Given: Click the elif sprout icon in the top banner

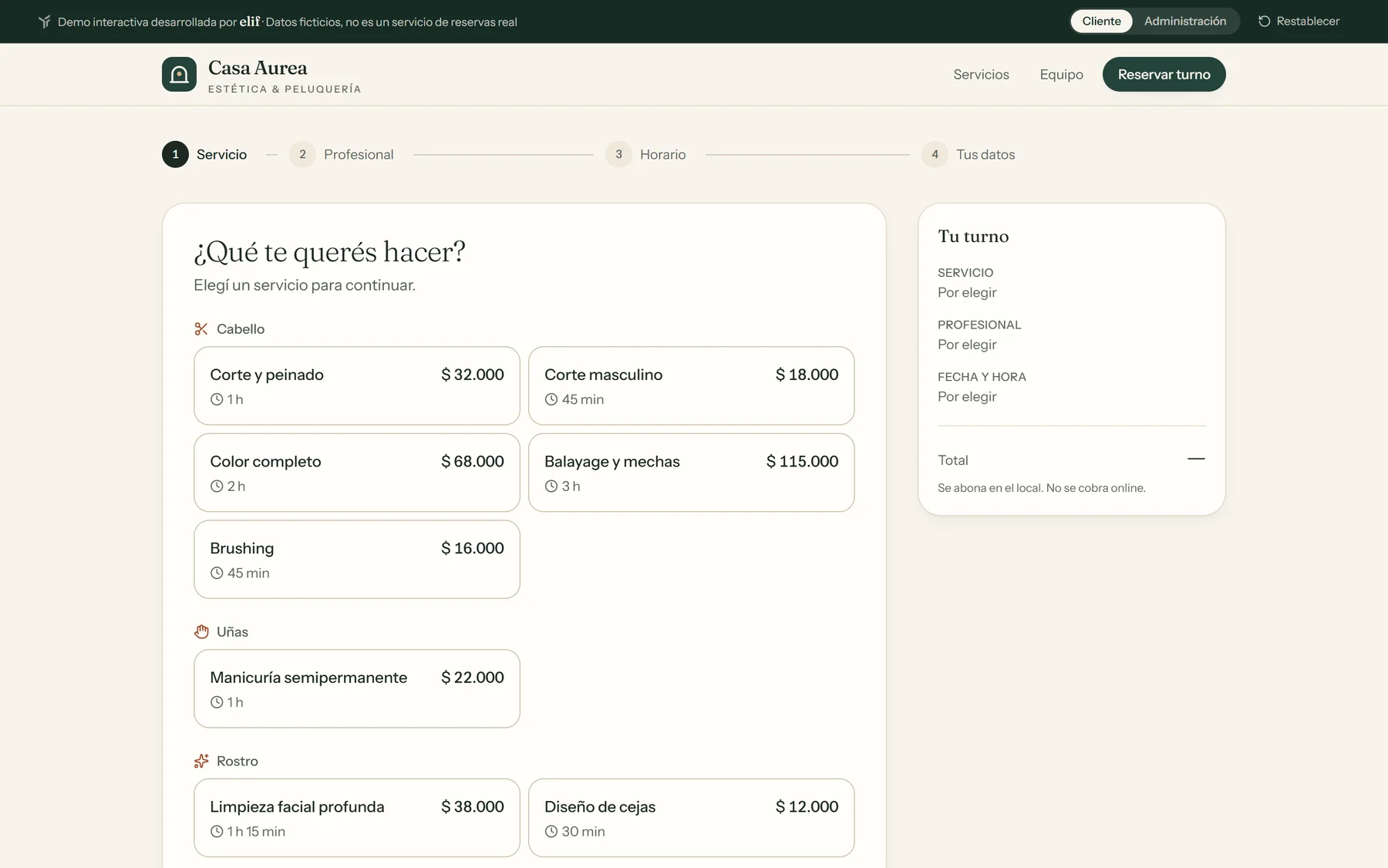Looking at the screenshot, I should click(x=45, y=22).
